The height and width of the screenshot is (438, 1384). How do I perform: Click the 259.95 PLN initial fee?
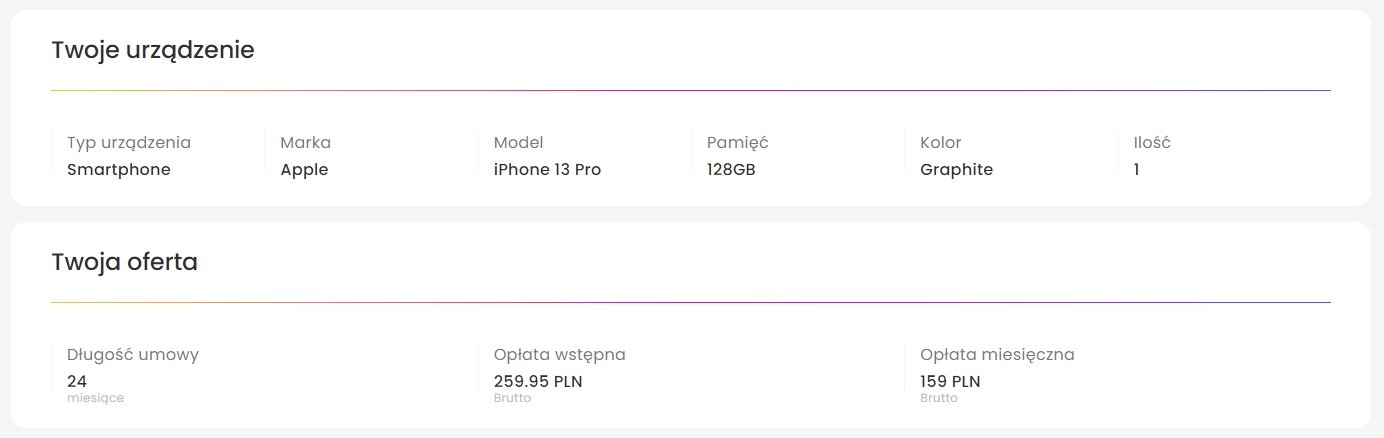click(538, 381)
